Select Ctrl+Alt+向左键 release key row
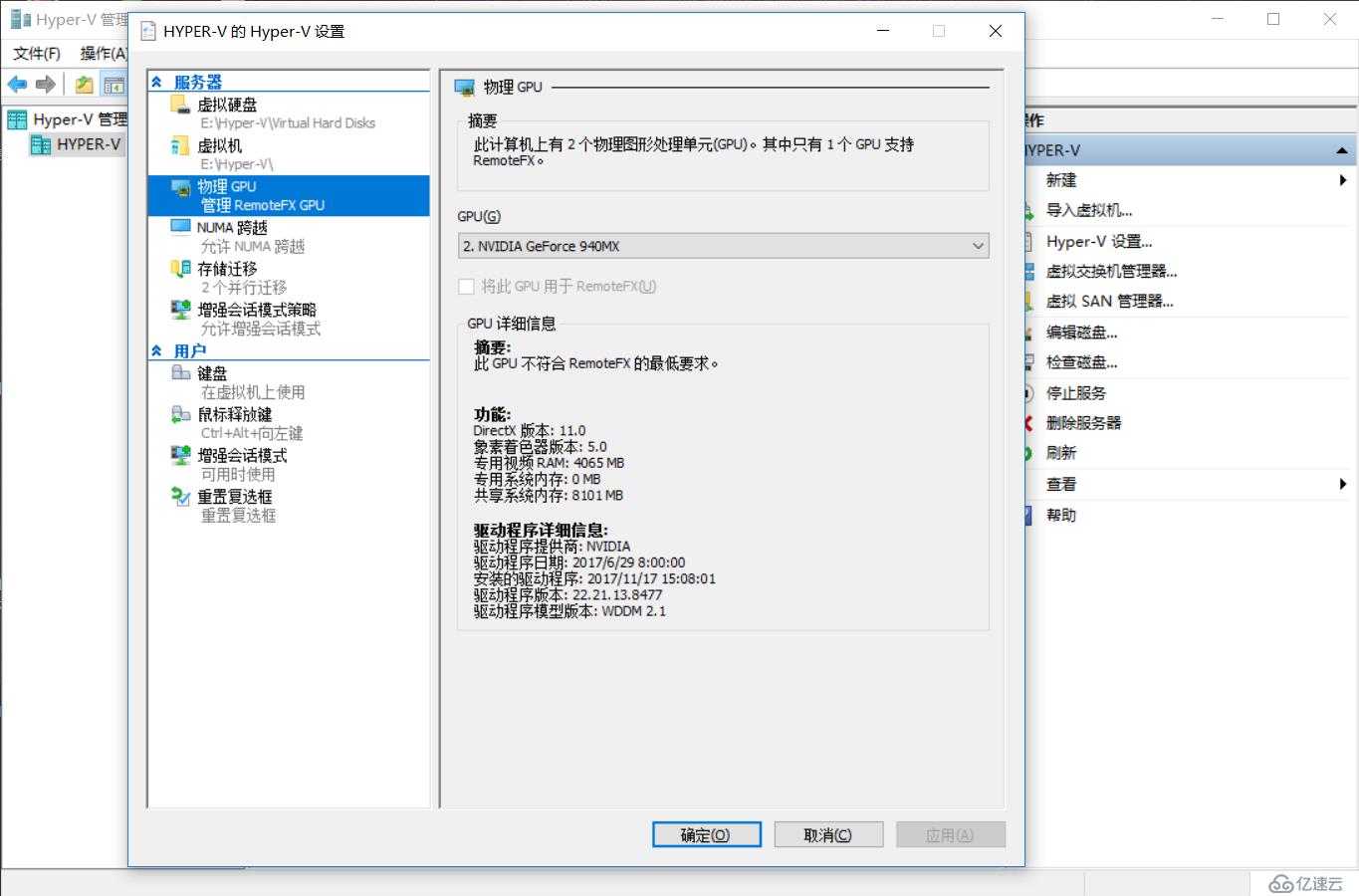Screen dimensions: 1359x896 pos(252,433)
